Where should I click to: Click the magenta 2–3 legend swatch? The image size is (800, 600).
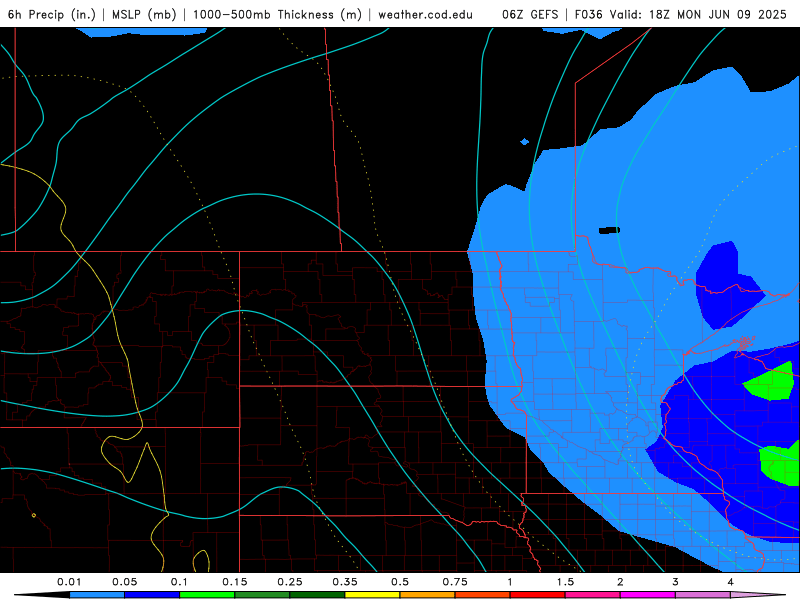(x=648, y=595)
